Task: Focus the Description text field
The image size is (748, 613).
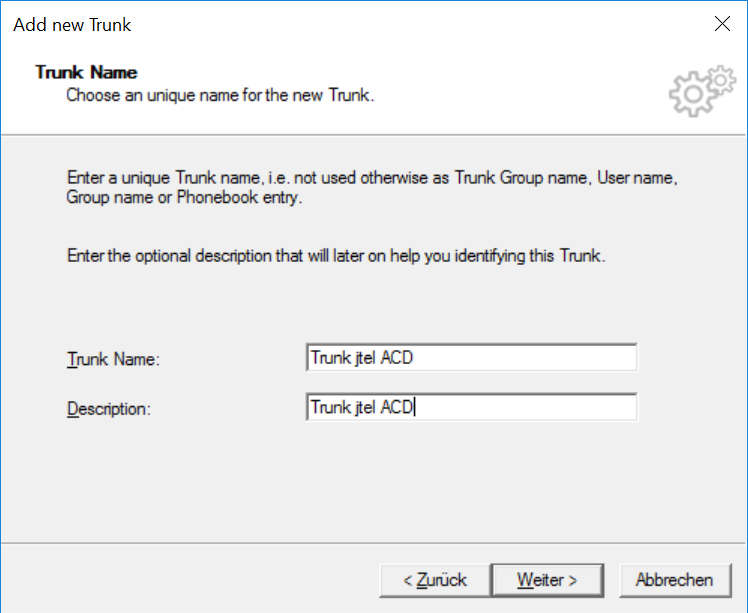Action: (471, 407)
